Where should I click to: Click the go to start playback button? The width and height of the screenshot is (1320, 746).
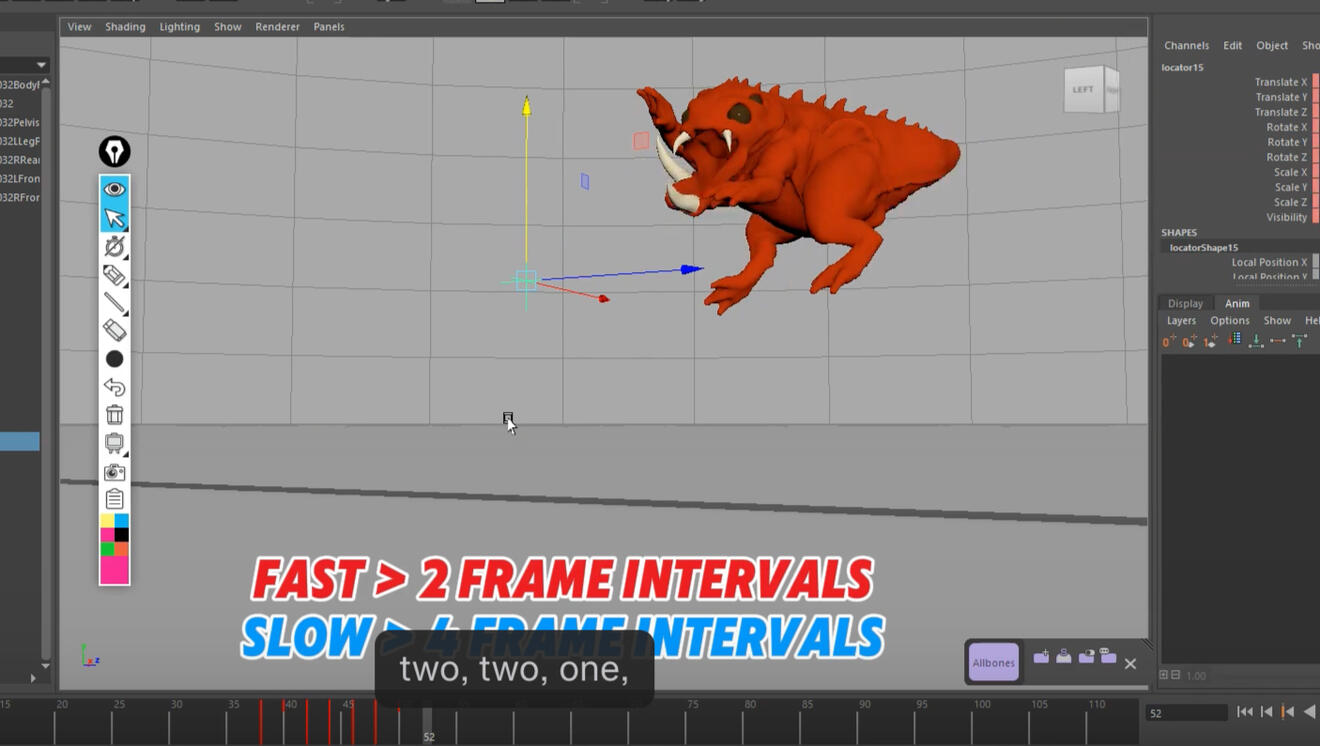[1244, 712]
